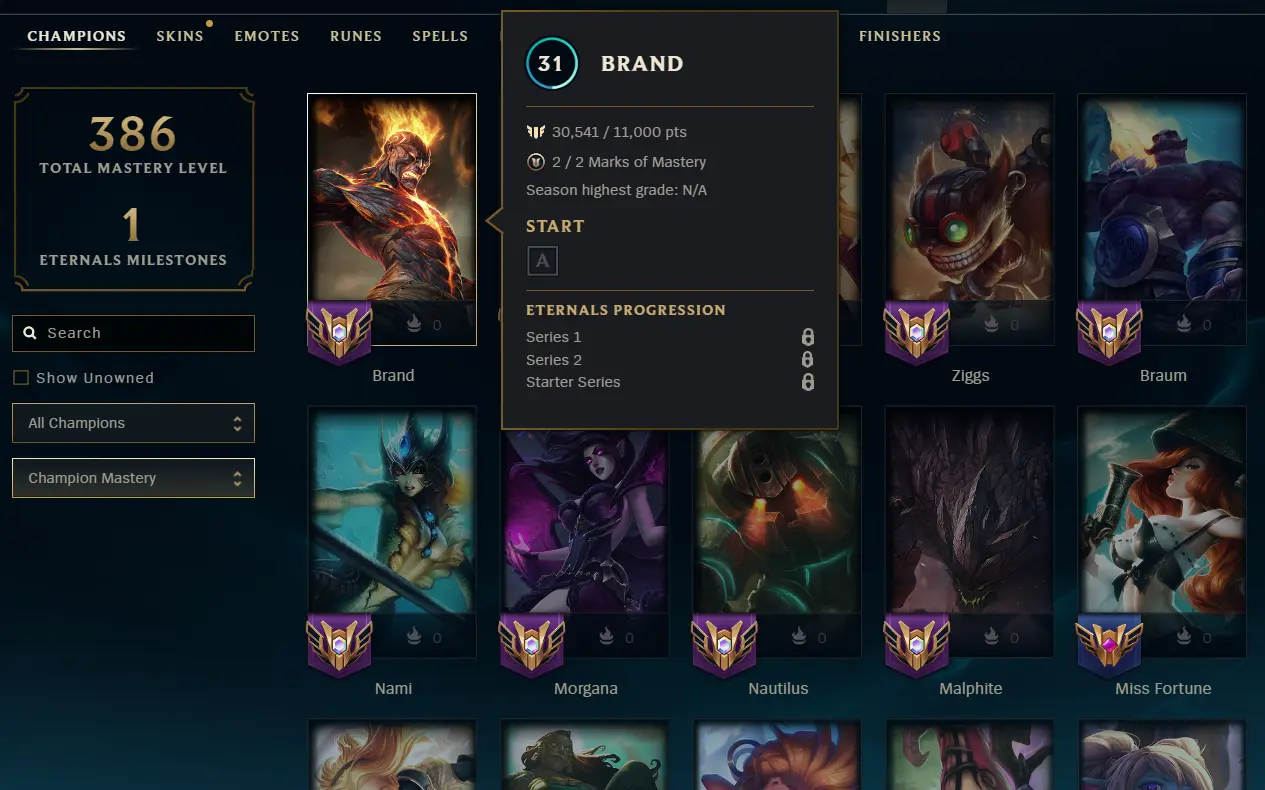Click the lock icon beside Series 1

click(x=808, y=337)
